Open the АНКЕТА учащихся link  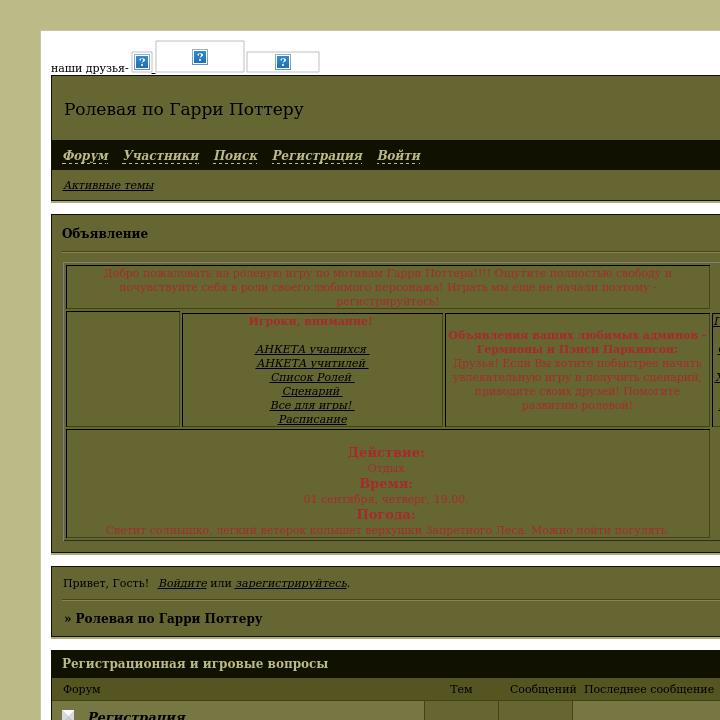click(312, 349)
